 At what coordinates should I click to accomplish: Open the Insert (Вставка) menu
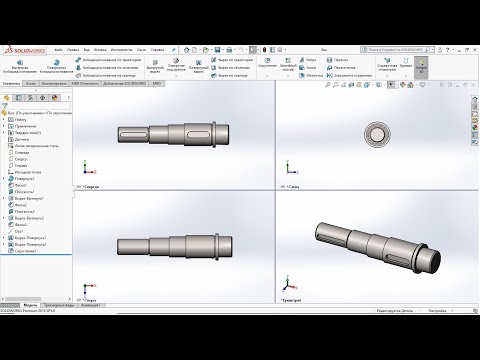[100, 50]
